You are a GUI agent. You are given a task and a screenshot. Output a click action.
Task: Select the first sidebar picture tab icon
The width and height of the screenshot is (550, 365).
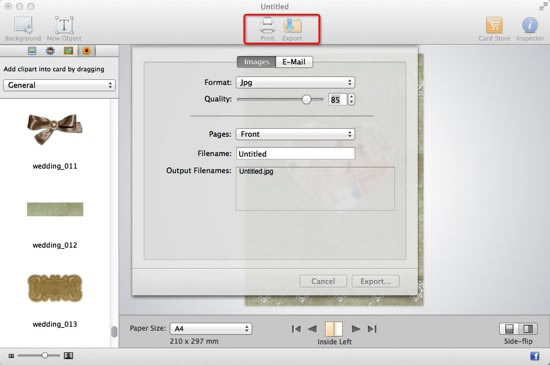click(32, 51)
